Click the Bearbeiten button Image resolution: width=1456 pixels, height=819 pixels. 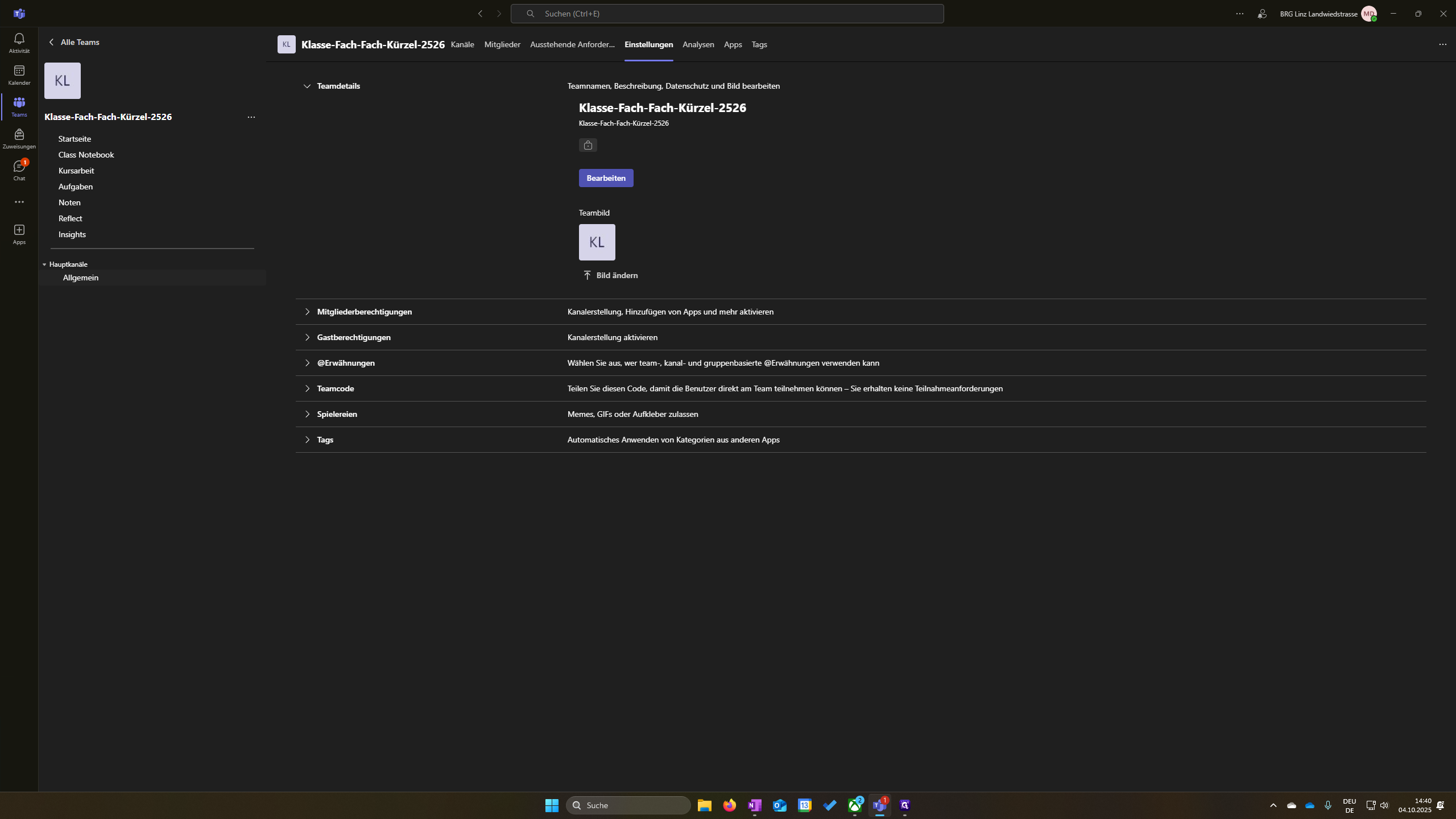(605, 177)
